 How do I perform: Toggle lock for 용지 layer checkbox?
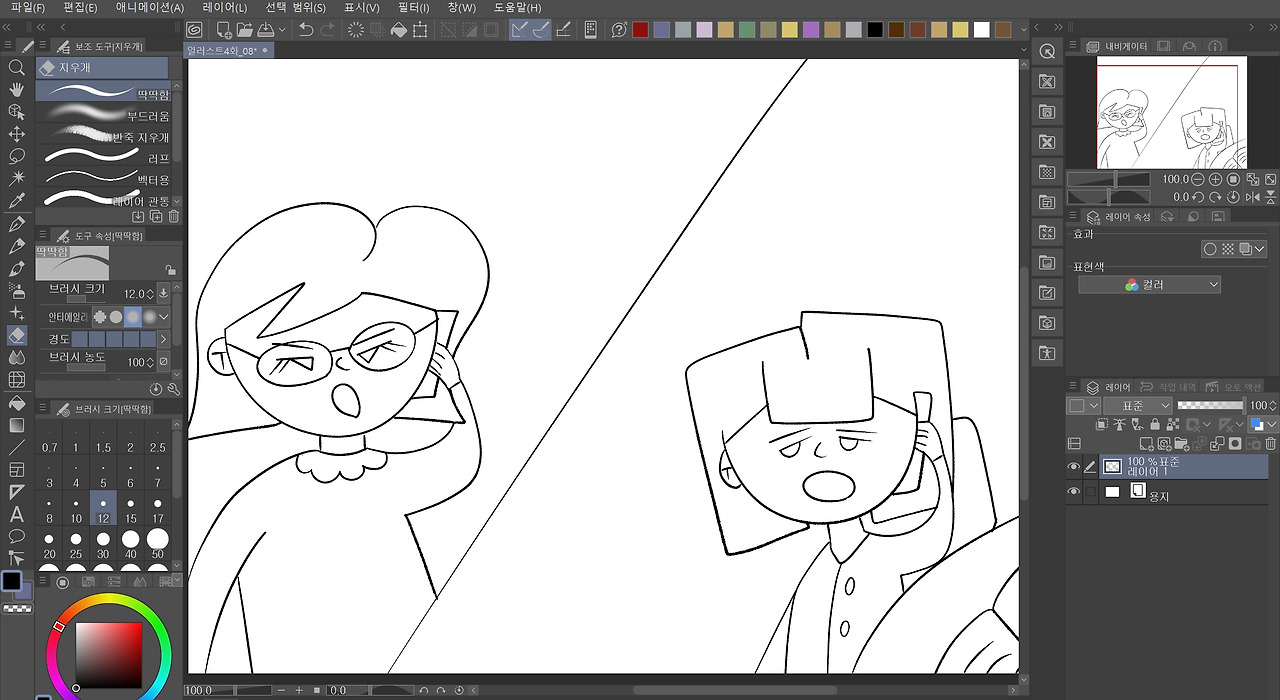pyautogui.click(x=1091, y=492)
